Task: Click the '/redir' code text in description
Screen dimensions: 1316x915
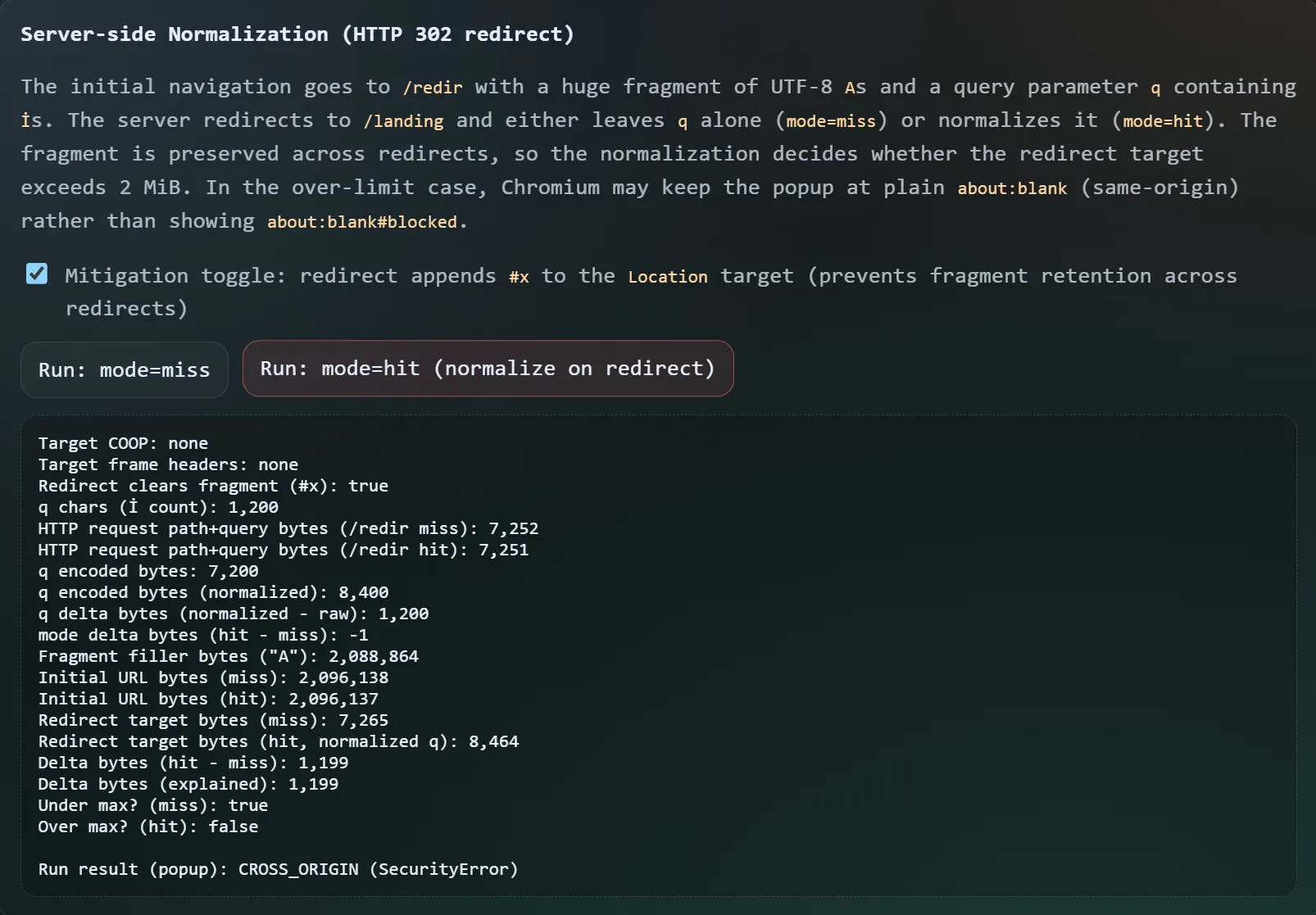Action: (x=433, y=88)
